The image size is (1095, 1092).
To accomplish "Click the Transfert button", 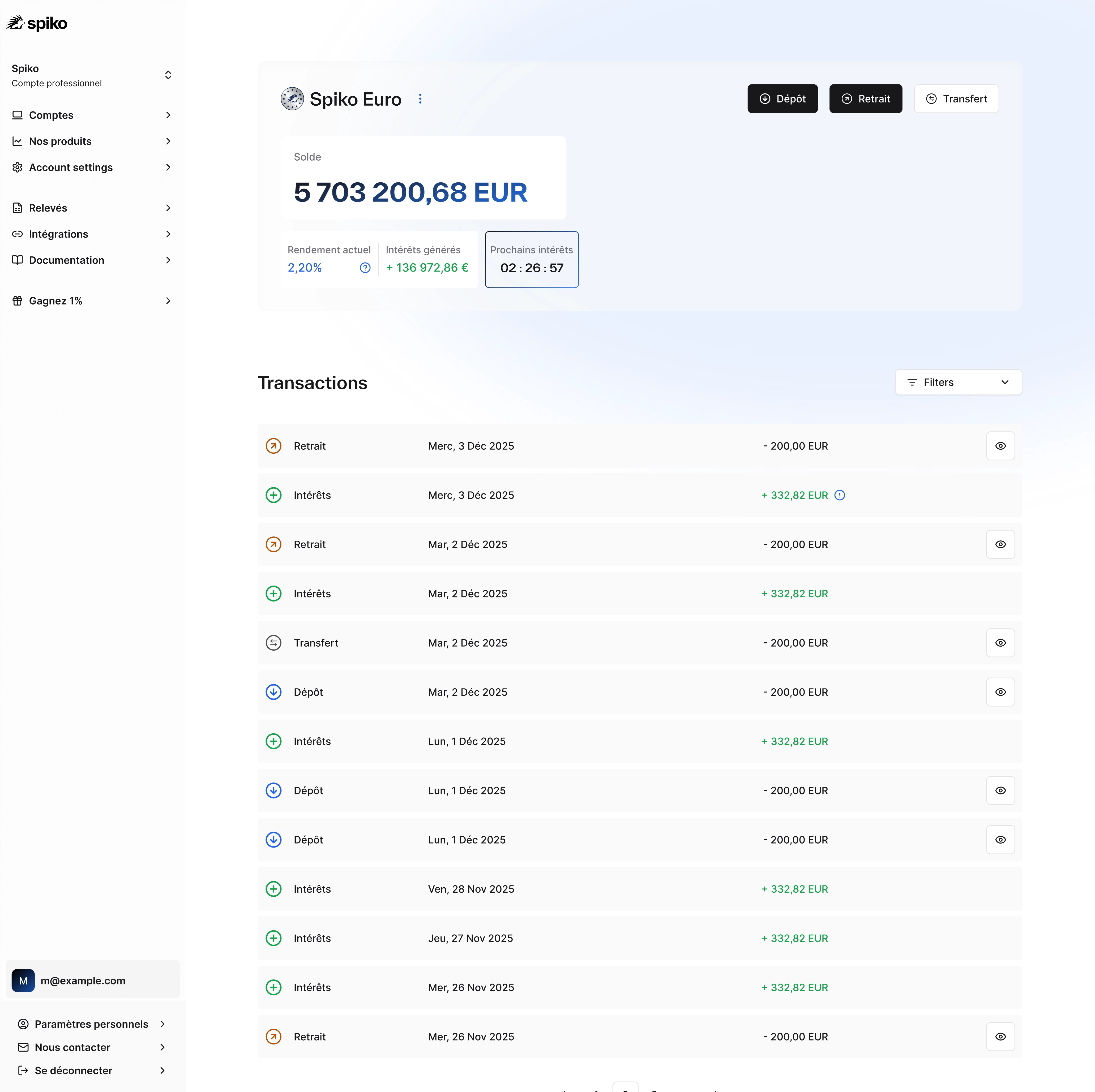I will tap(956, 98).
